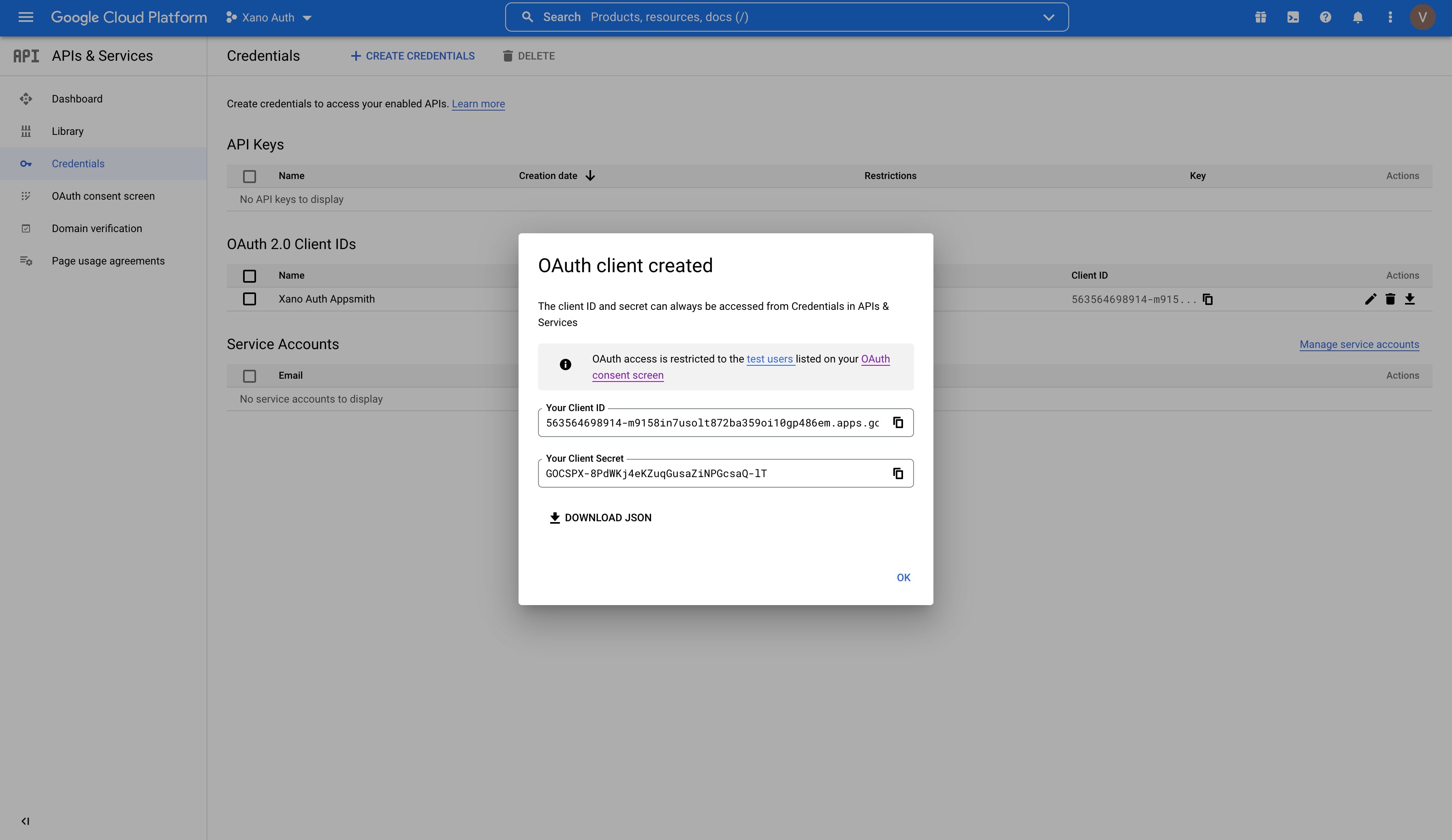1452x840 pixels.
Task: Edit Xano Auth Appsmith with pencil icon
Action: [1370, 298]
